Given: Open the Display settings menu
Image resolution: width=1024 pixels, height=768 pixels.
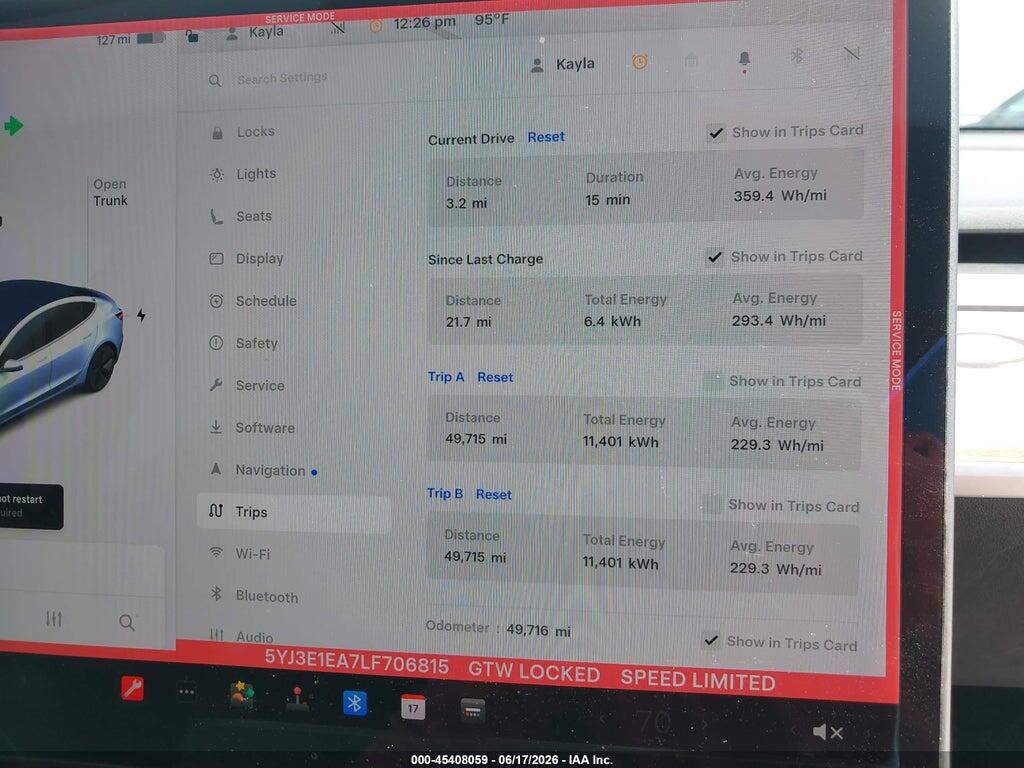Looking at the screenshot, I should [x=259, y=259].
